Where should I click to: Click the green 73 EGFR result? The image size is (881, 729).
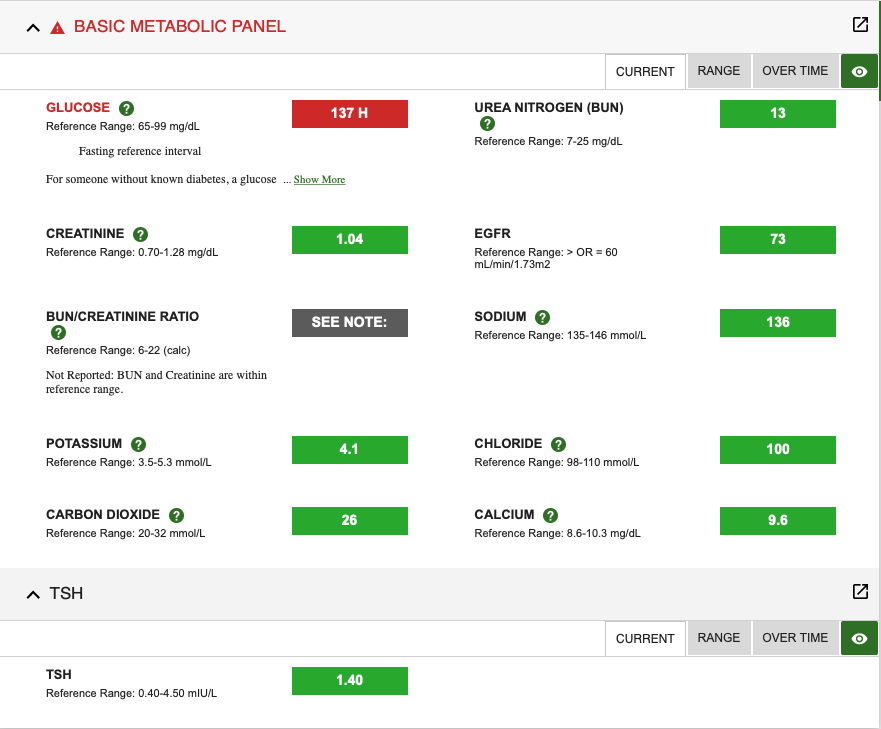(778, 239)
